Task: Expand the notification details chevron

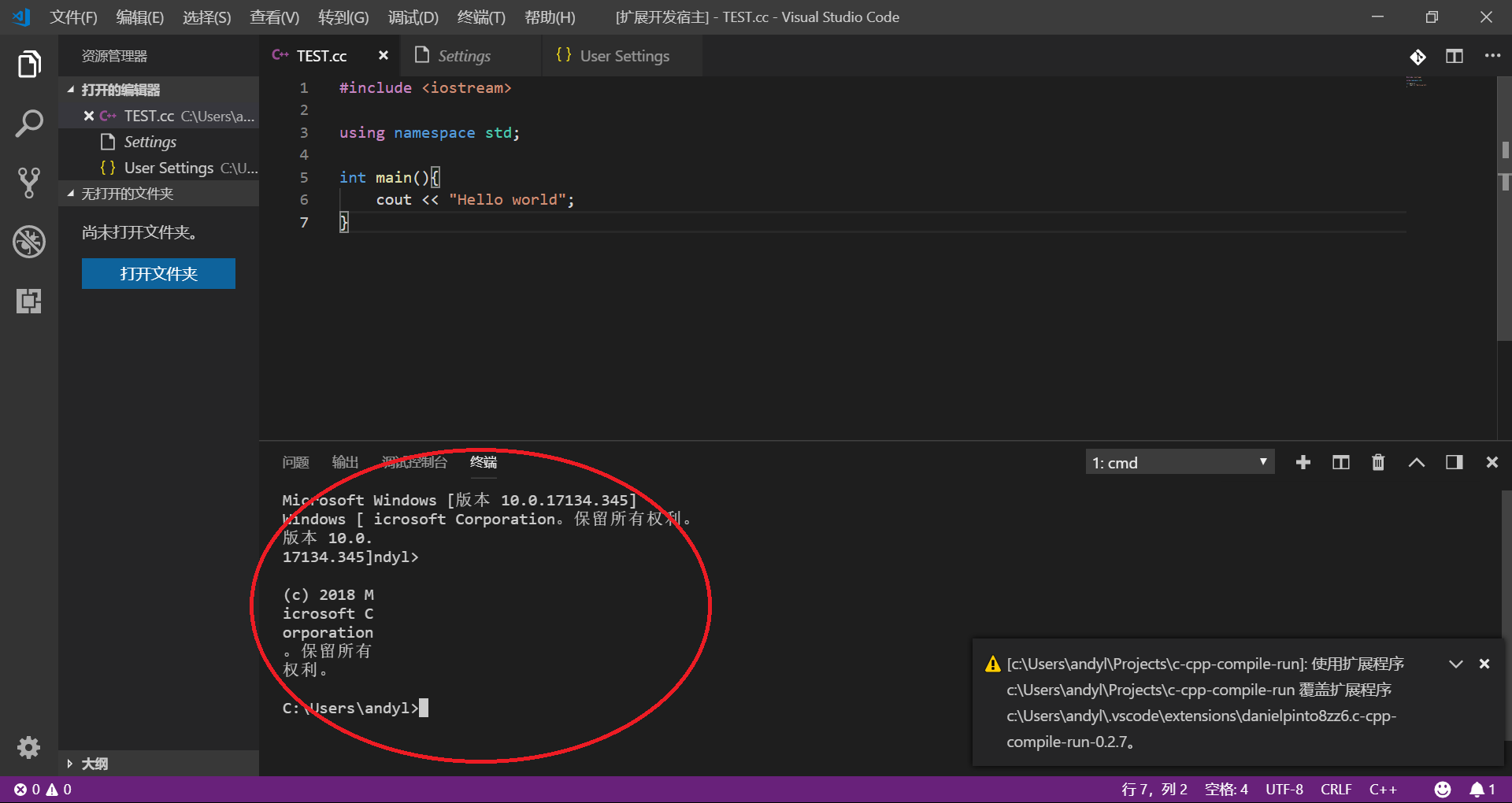Action: [x=1455, y=664]
